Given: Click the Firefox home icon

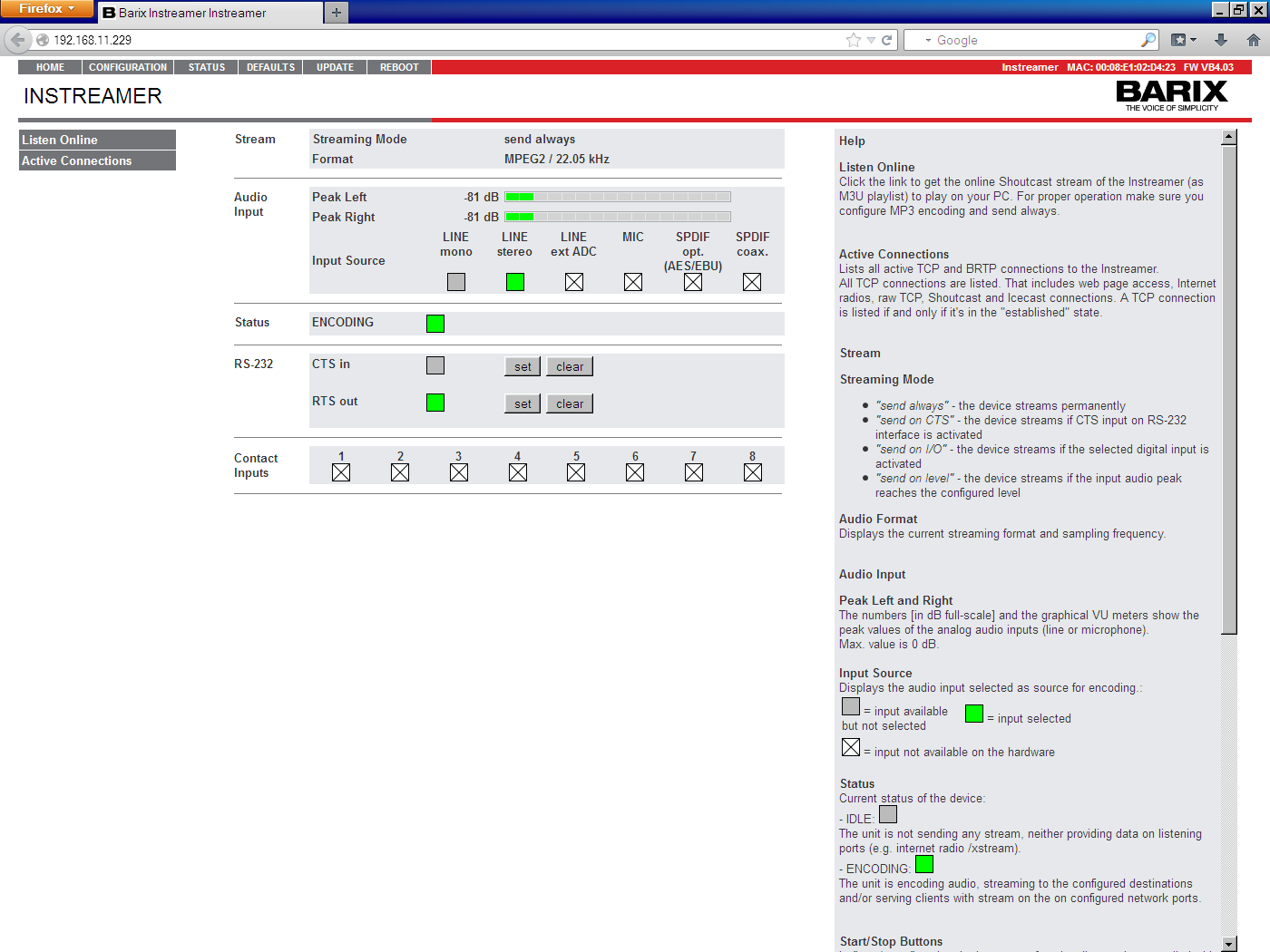Looking at the screenshot, I should [1253, 40].
